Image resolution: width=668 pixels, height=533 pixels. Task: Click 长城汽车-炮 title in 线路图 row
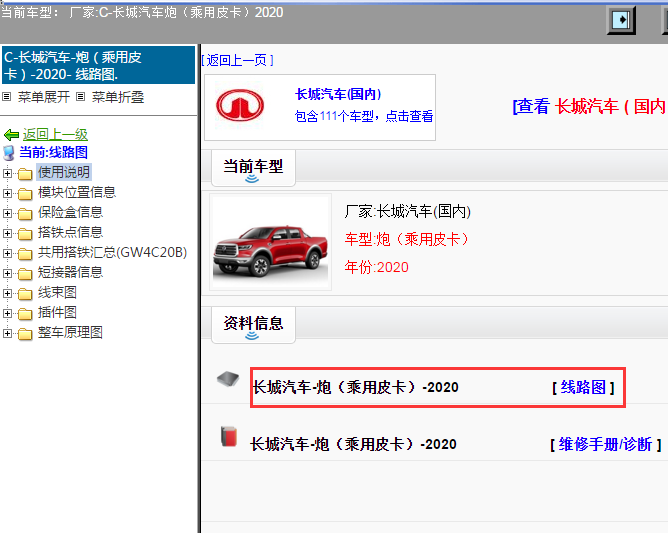pyautogui.click(x=356, y=387)
